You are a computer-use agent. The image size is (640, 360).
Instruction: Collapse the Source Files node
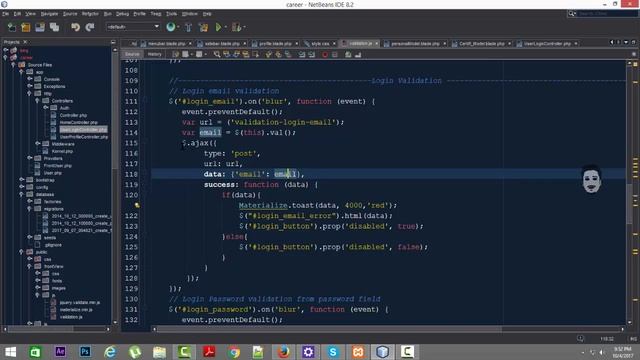(13, 65)
